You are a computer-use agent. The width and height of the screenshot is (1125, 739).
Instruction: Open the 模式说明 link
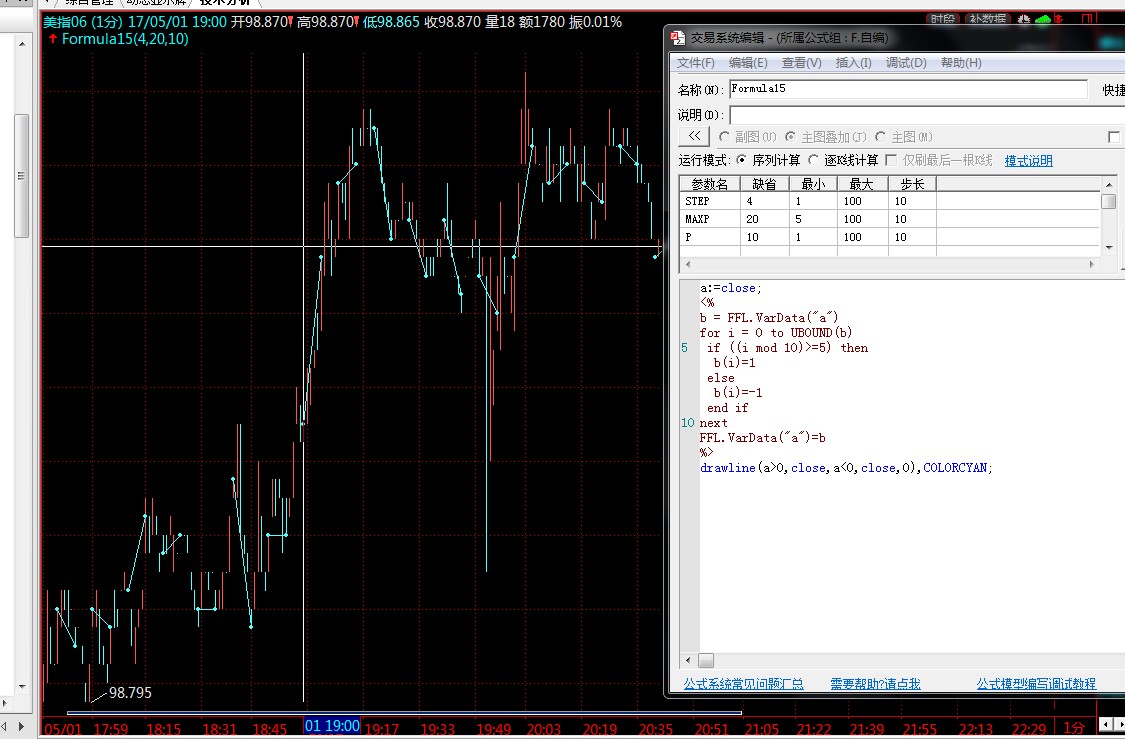point(1028,161)
